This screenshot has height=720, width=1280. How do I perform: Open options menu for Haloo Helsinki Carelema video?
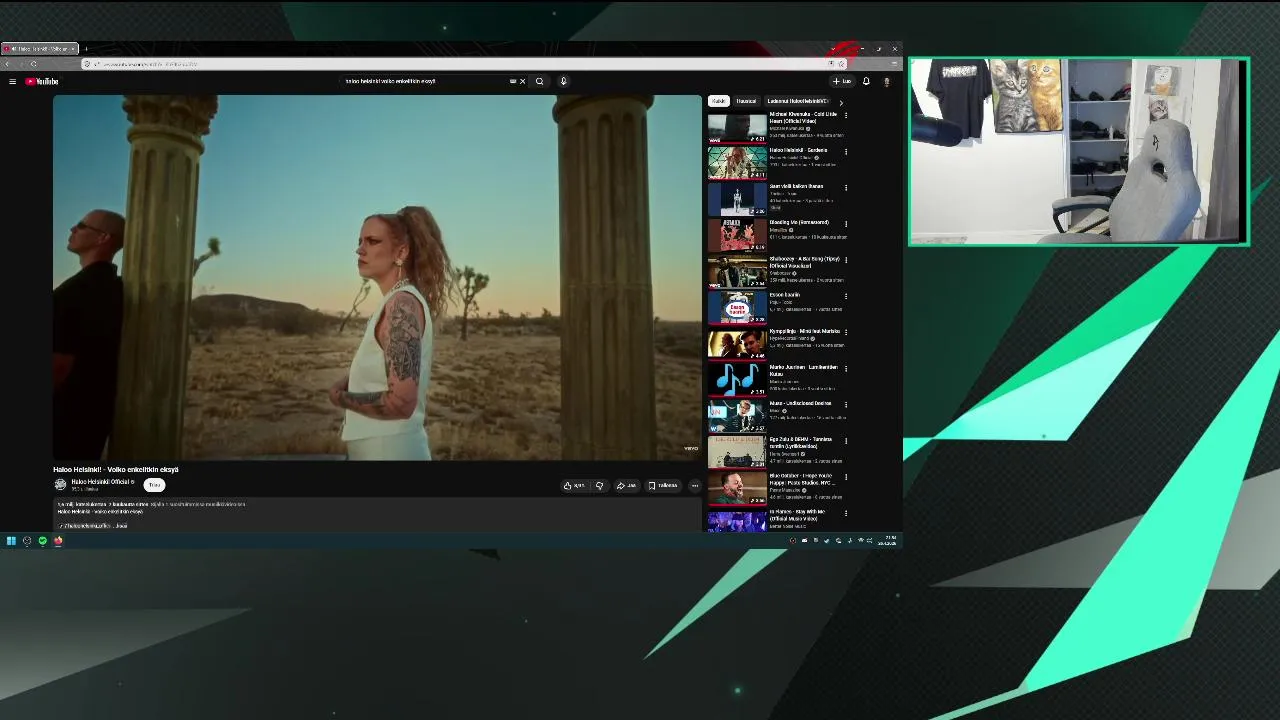(846, 151)
